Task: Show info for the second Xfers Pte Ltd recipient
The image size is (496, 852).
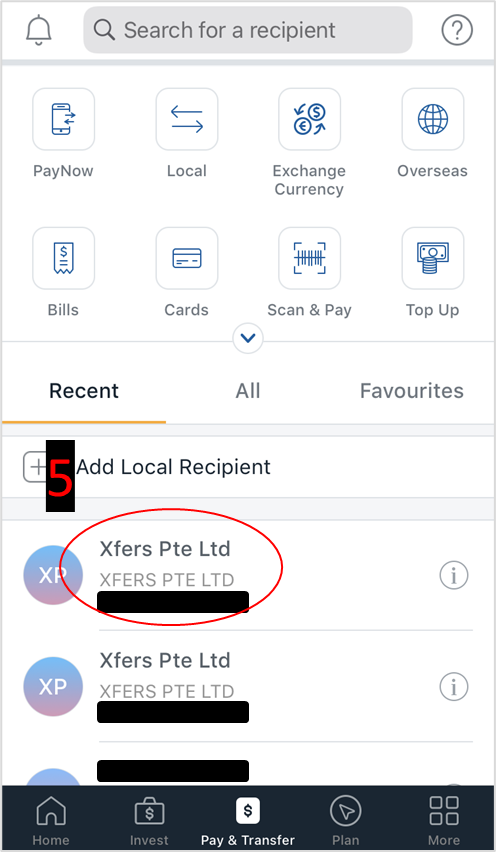Action: [454, 687]
